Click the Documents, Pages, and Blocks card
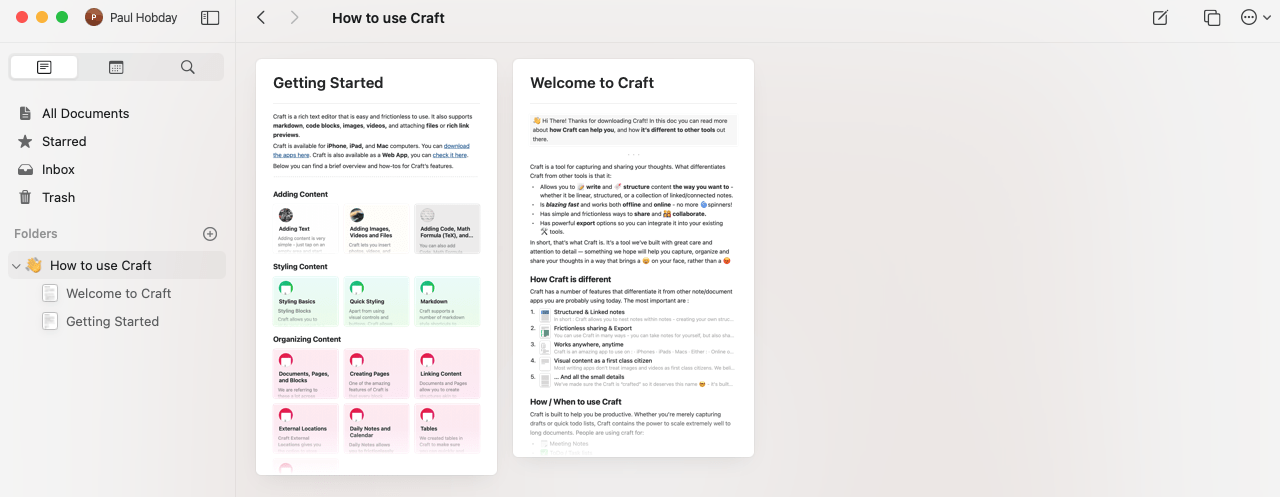This screenshot has height=497, width=1280. click(307, 373)
